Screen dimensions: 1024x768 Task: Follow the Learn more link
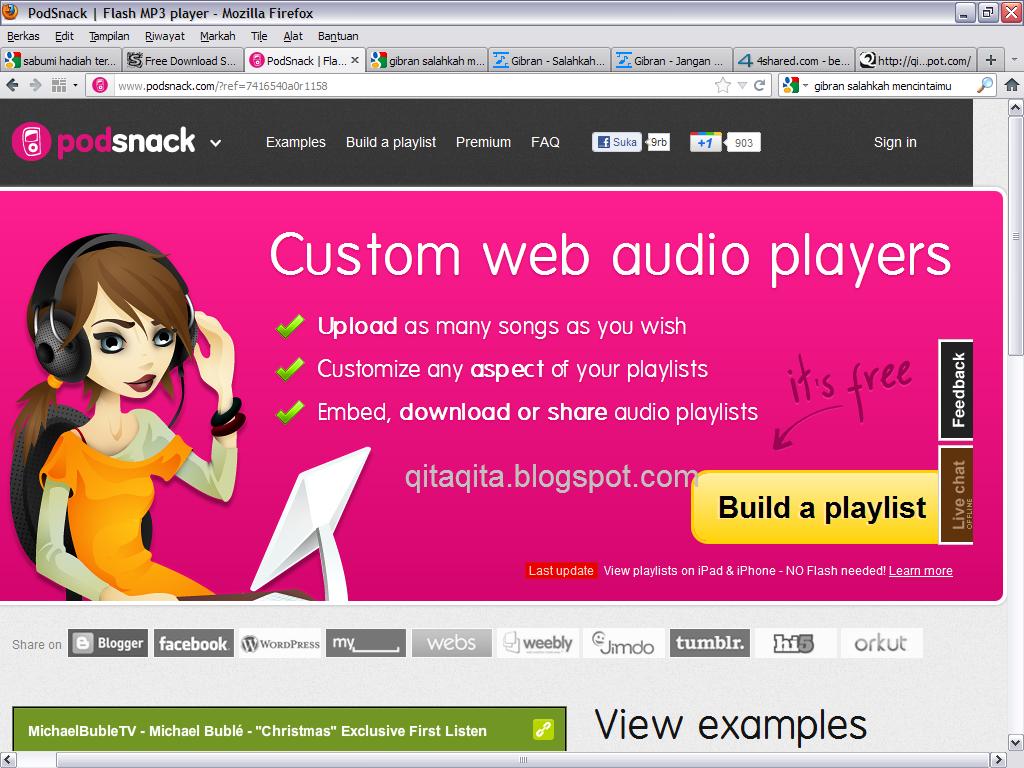point(920,571)
